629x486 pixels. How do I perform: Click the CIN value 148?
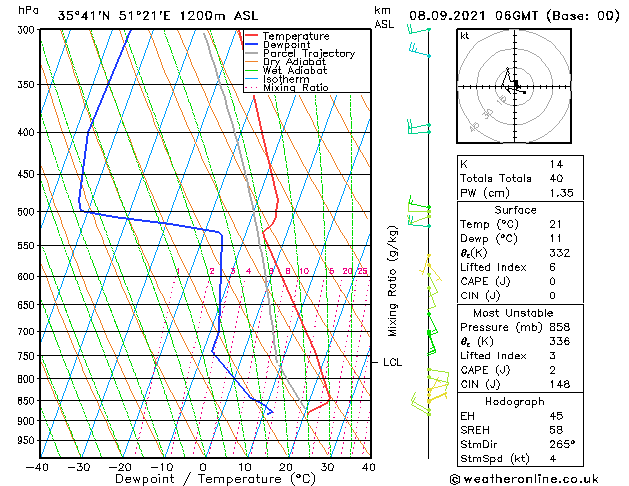(560, 384)
